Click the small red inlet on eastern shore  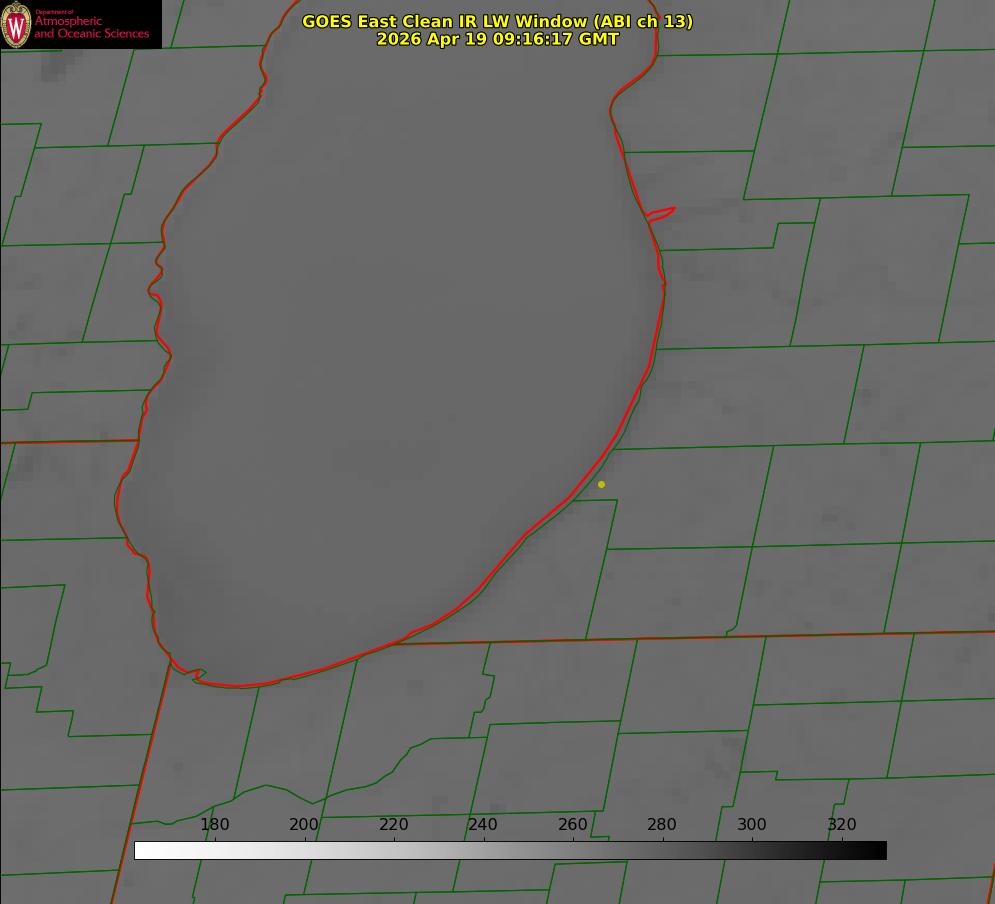660,214
